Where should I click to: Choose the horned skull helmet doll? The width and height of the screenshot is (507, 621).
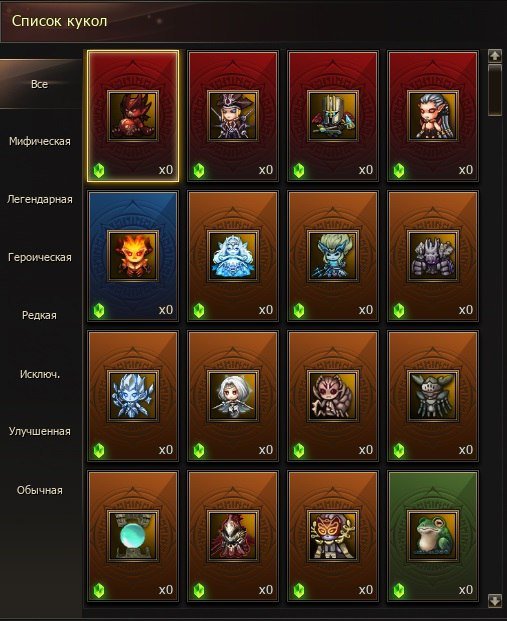[x=433, y=396]
